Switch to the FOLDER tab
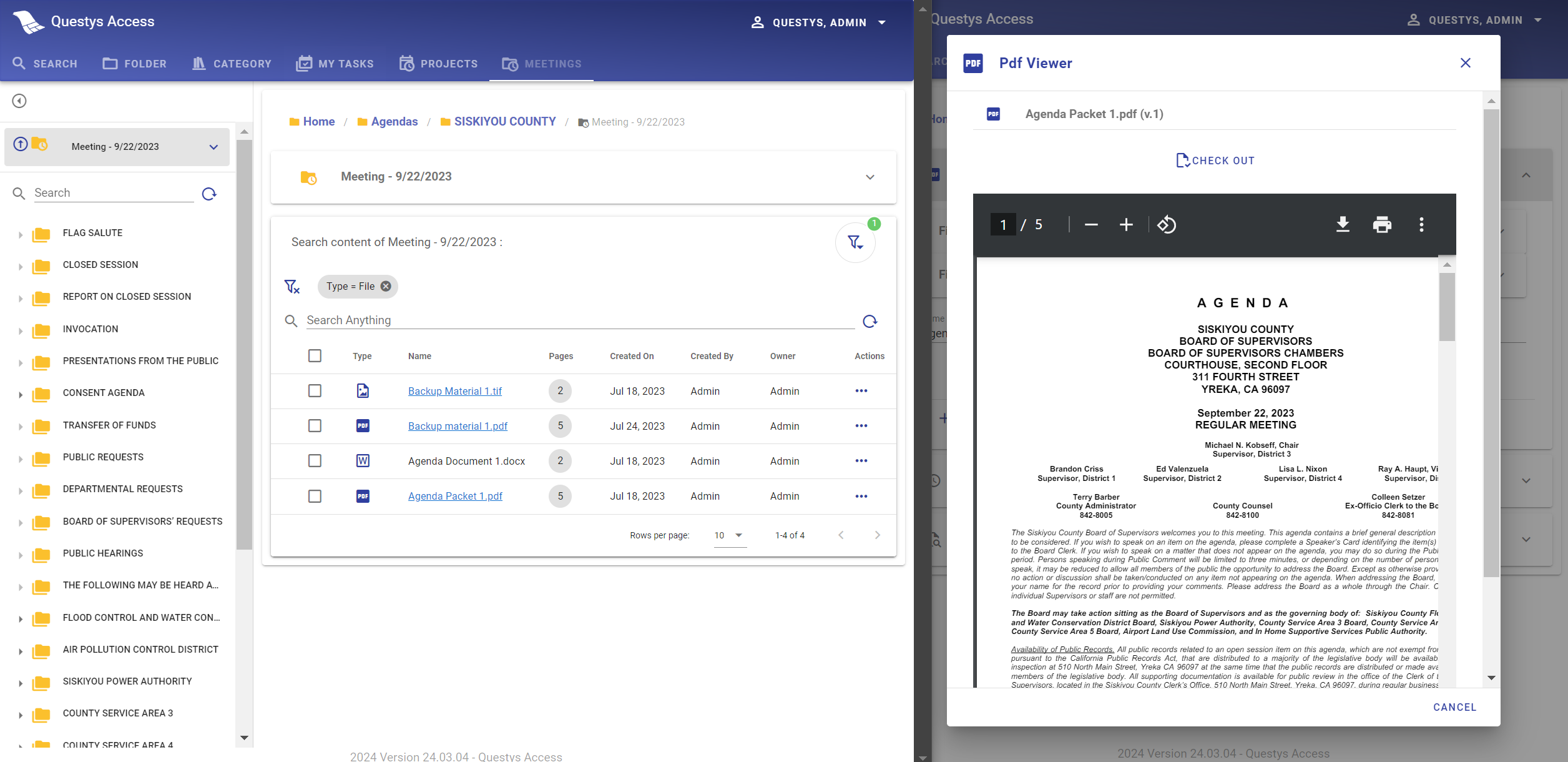 135,64
